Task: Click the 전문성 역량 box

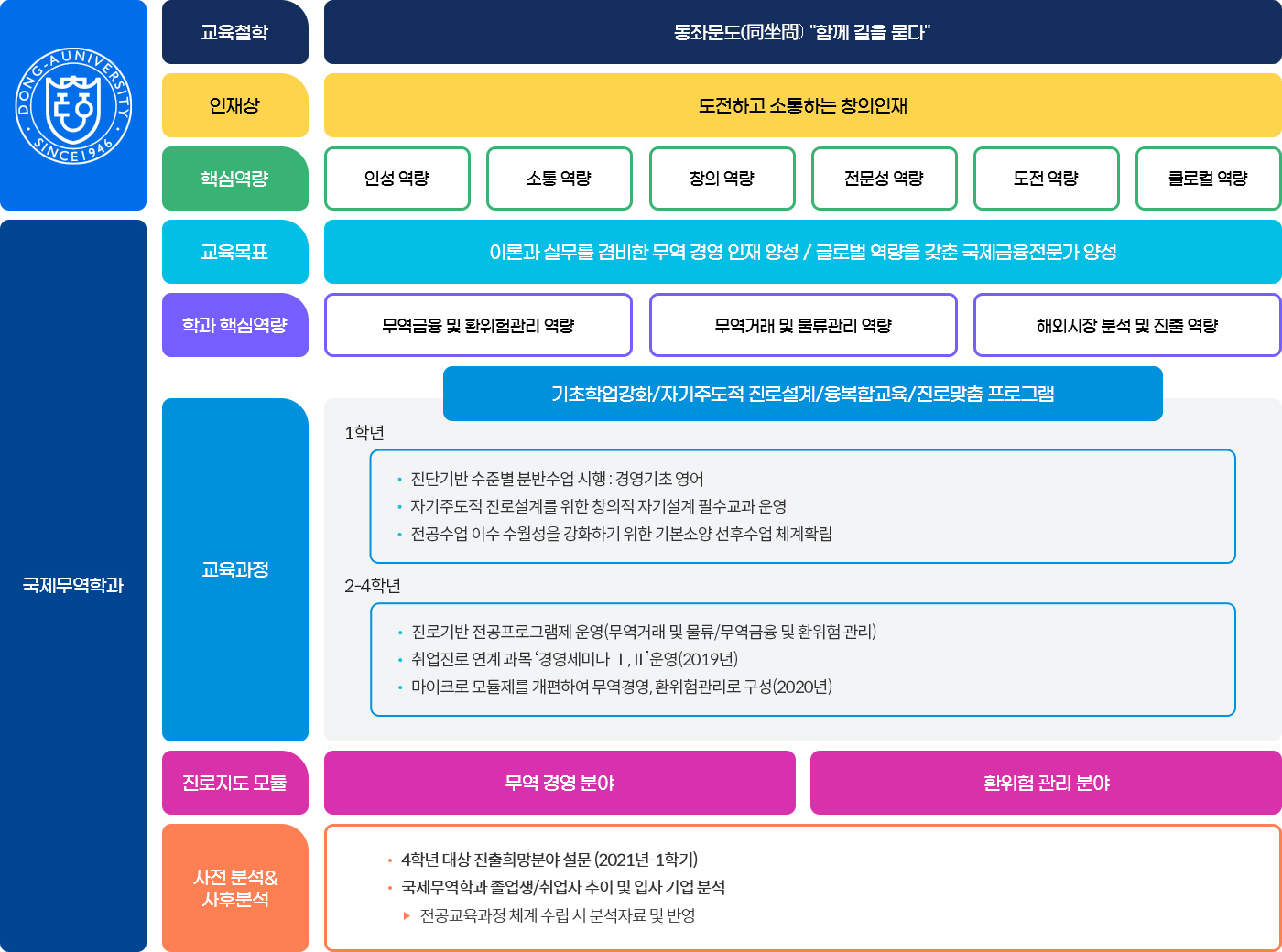Action: [x=884, y=178]
